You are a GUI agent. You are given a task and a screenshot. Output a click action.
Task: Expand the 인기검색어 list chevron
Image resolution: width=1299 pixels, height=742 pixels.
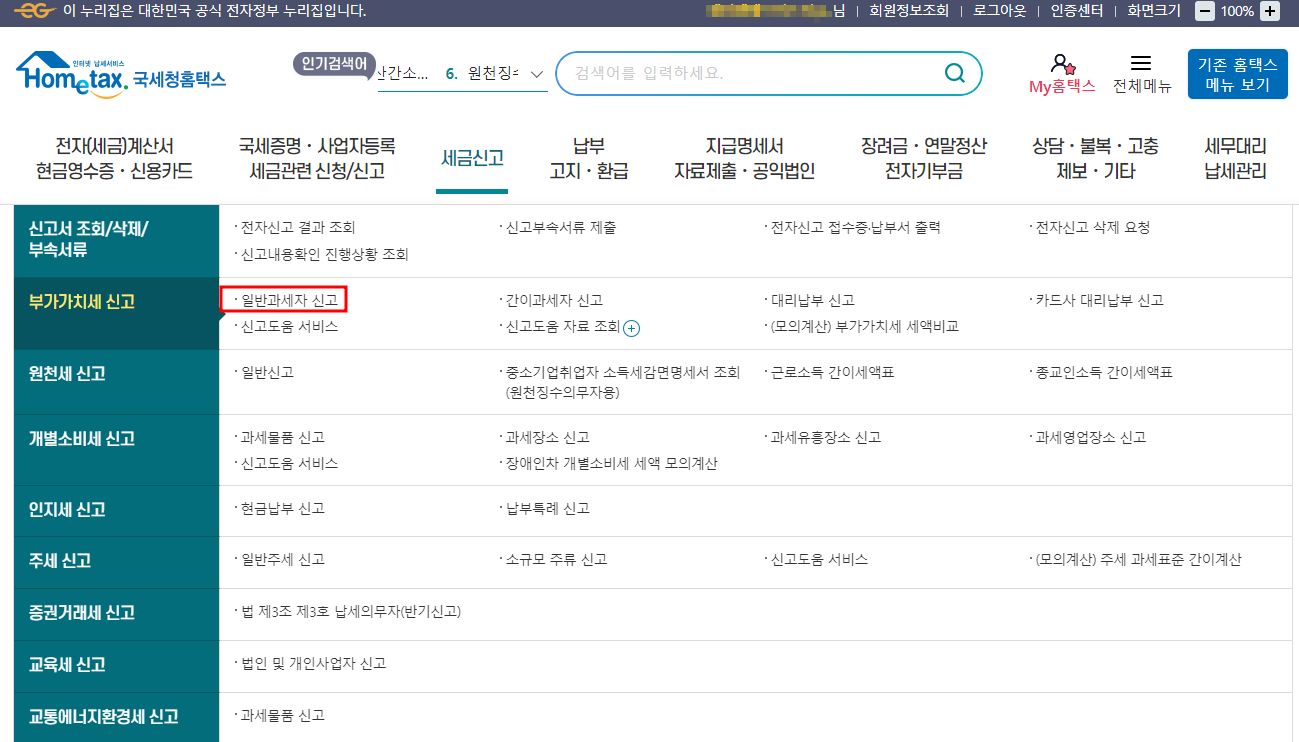[x=537, y=73]
